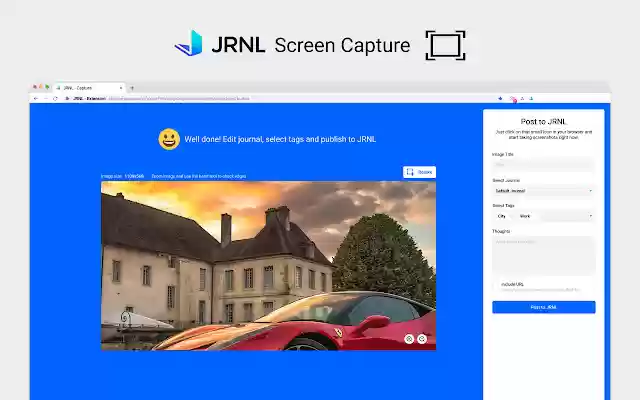Click the captured screenshot image of the mansion
The width and height of the screenshot is (640, 400).
click(268, 266)
